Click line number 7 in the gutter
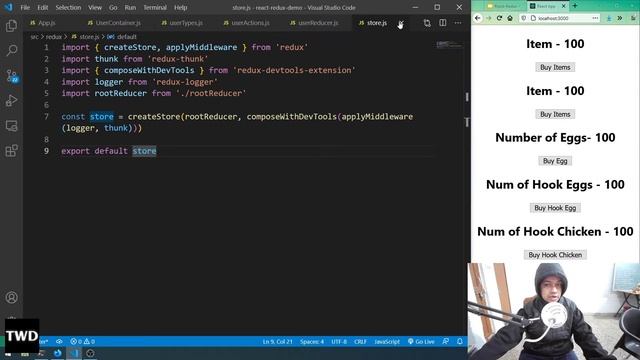The width and height of the screenshot is (640, 360). tap(46, 117)
